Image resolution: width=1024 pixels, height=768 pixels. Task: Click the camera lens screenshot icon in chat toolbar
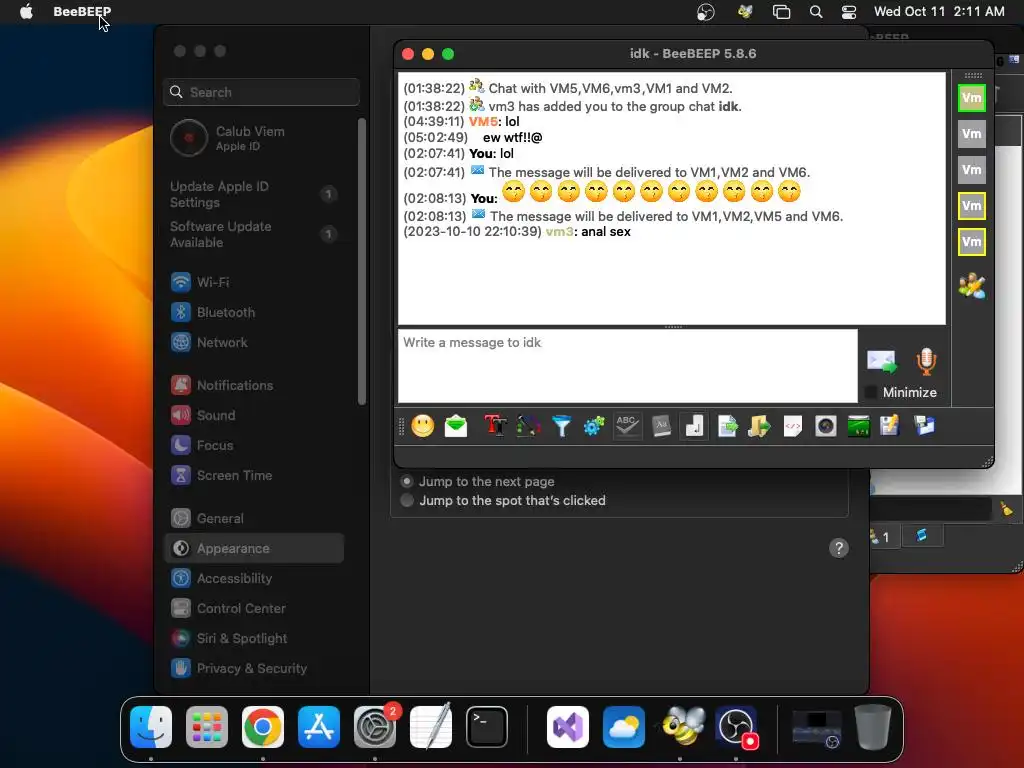(825, 426)
